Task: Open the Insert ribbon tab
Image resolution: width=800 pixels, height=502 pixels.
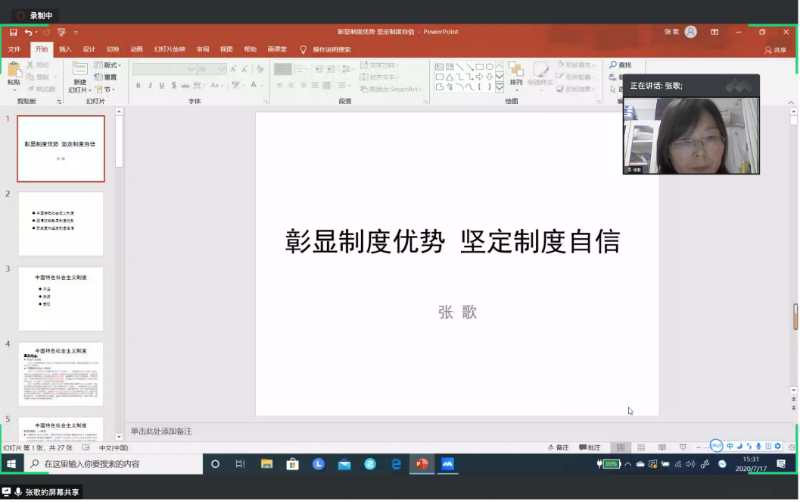Action: point(65,48)
